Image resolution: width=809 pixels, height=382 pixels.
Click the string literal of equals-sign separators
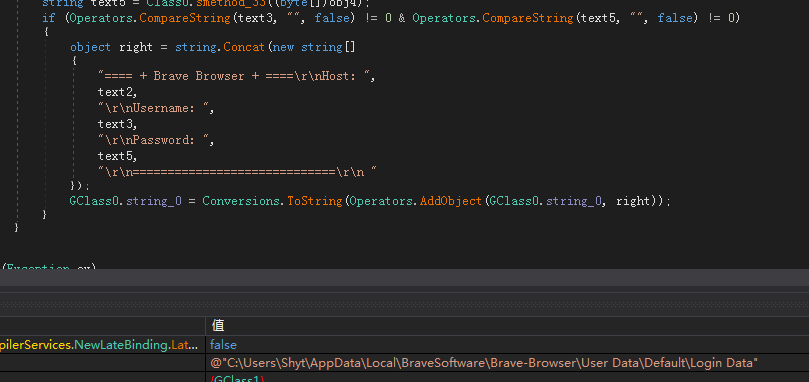tap(237, 172)
